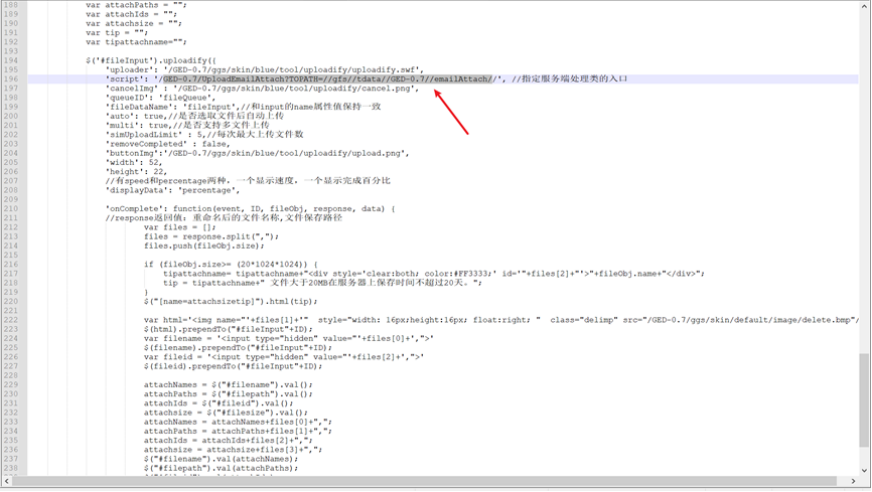Click the tipattachname div style line
872x492 pixels.
(x=434, y=274)
